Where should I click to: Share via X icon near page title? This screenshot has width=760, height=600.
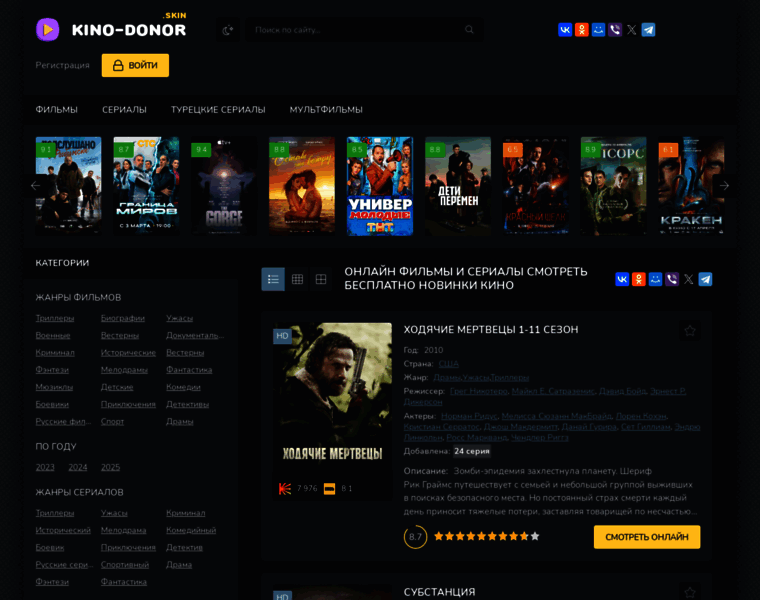(x=689, y=279)
